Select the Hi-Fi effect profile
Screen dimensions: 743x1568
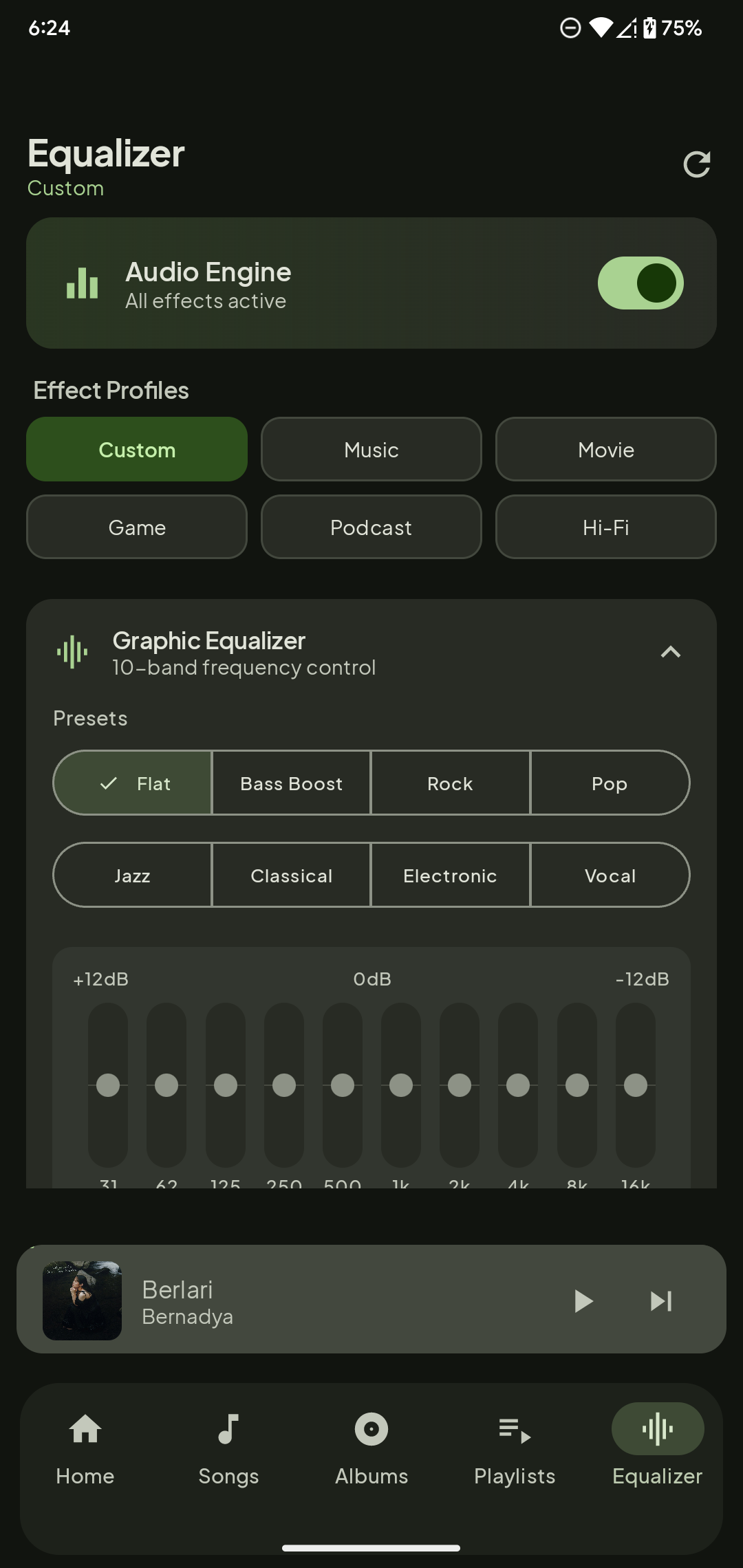pos(606,527)
